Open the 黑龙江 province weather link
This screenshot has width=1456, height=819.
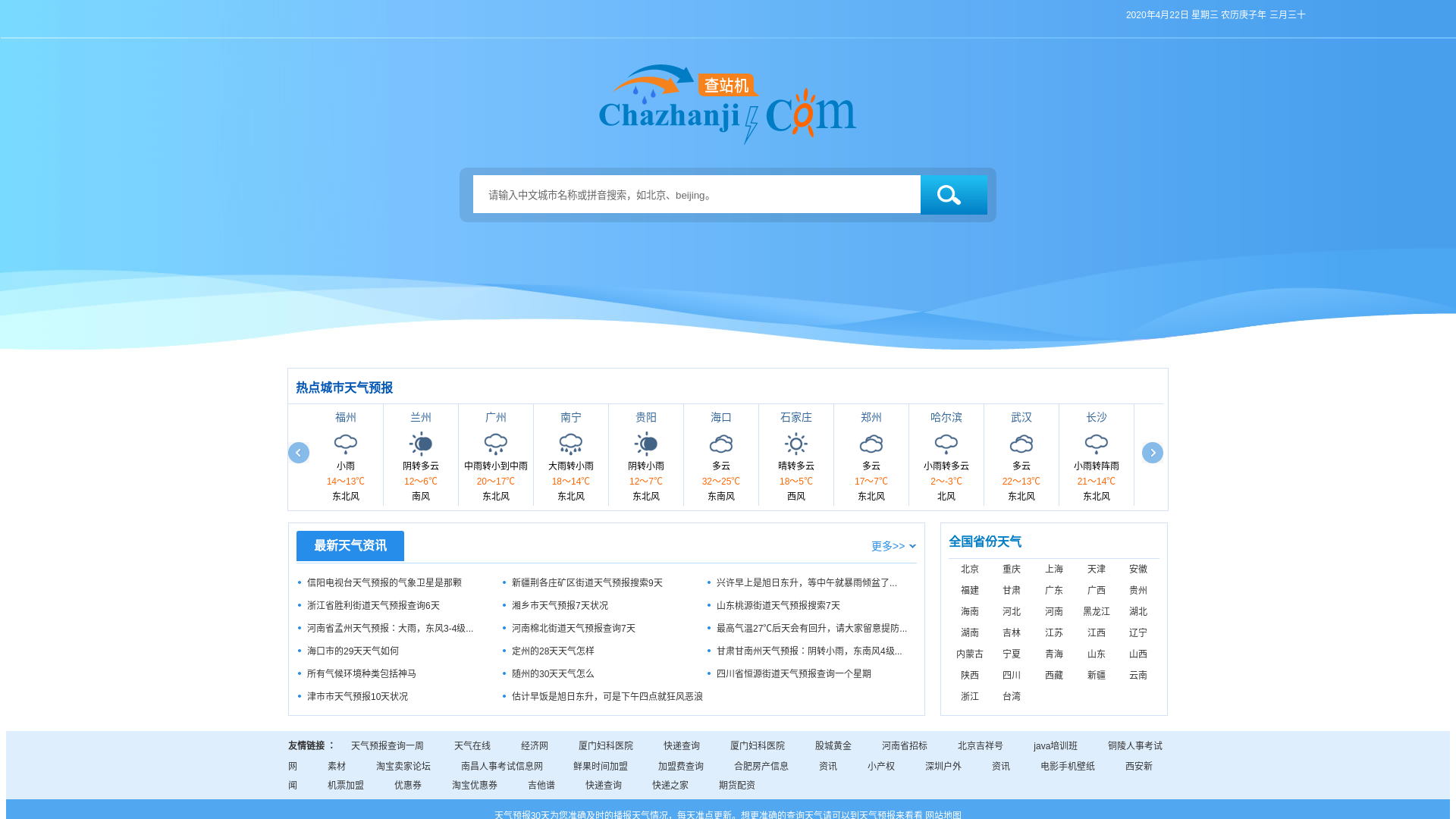pos(1096,611)
